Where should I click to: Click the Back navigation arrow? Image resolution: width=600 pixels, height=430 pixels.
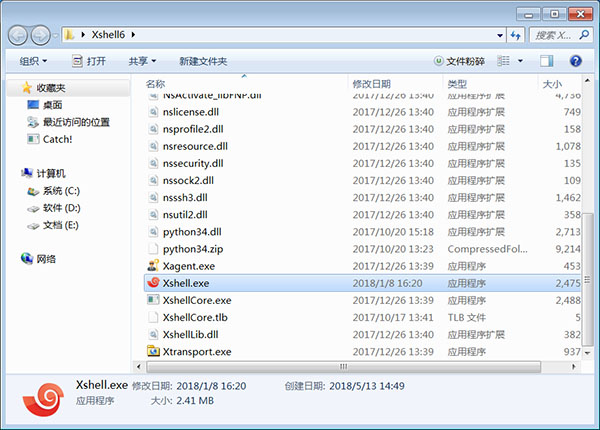coord(18,36)
